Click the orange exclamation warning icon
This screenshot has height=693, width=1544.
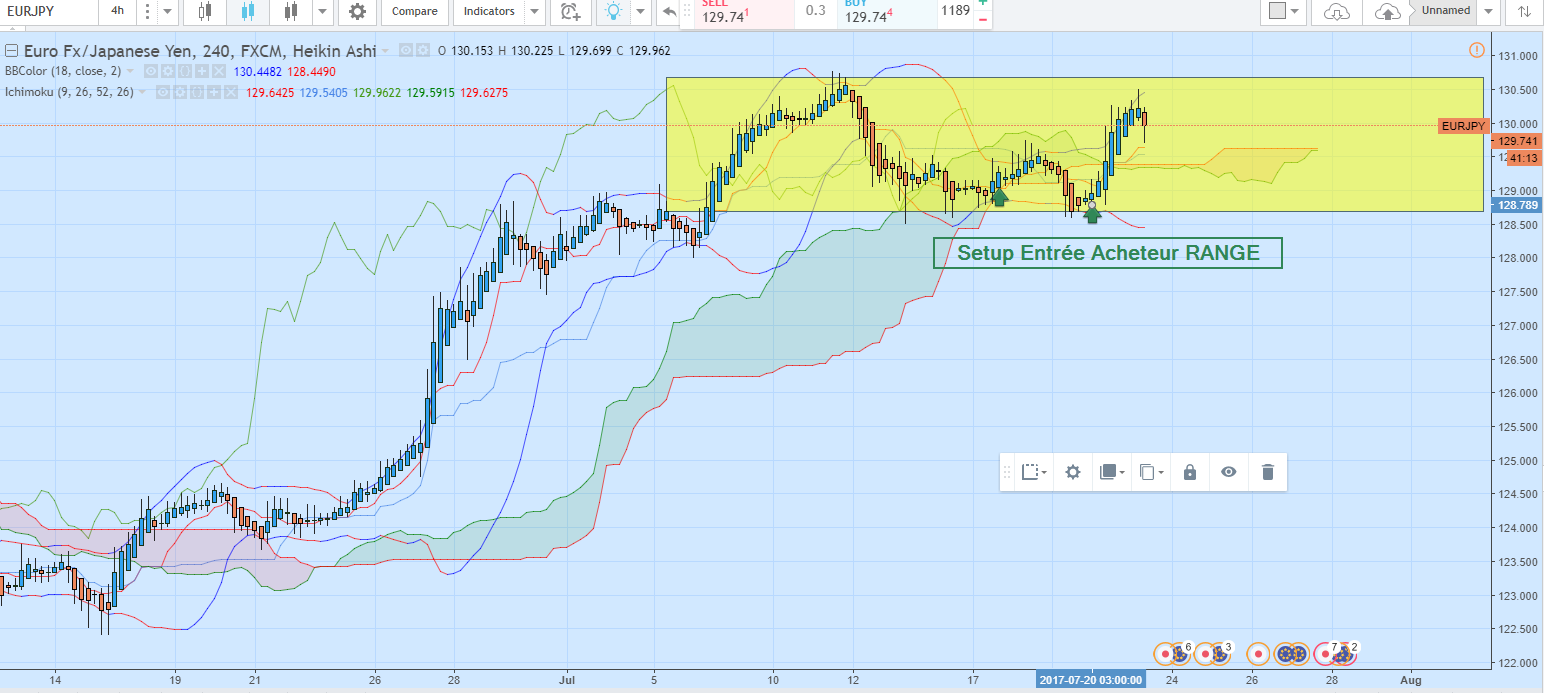tap(1477, 50)
